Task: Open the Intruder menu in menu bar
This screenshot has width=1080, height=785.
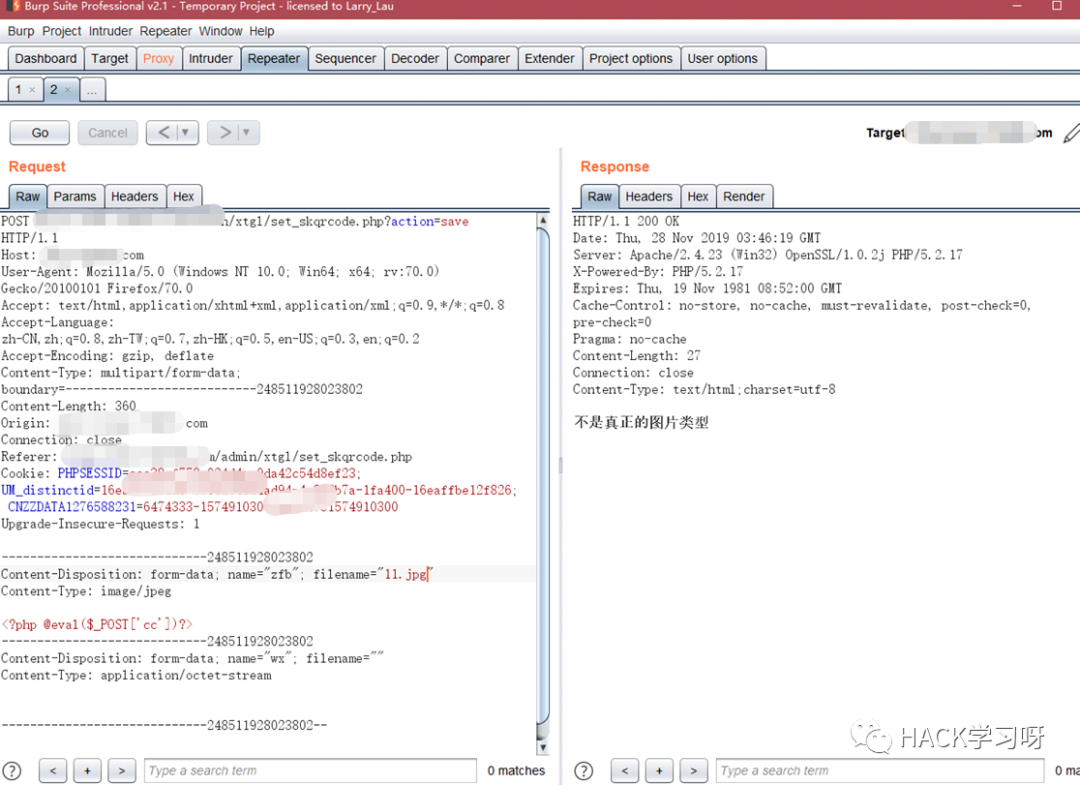Action: coord(110,31)
